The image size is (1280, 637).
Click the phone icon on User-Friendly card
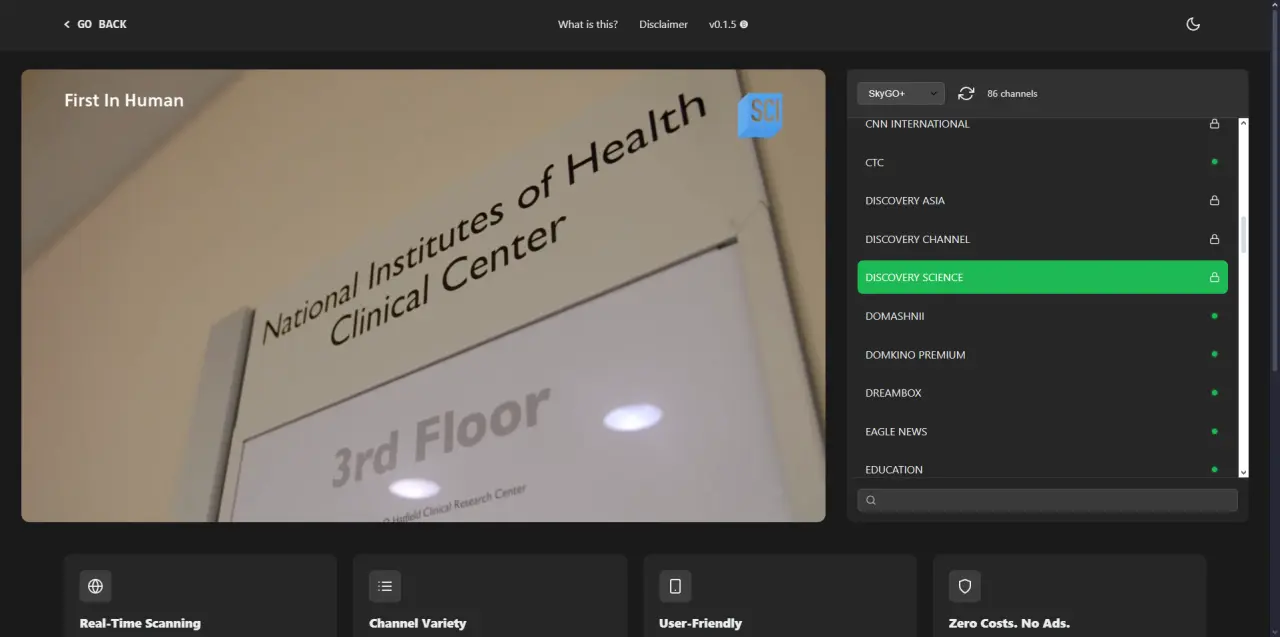tap(675, 586)
